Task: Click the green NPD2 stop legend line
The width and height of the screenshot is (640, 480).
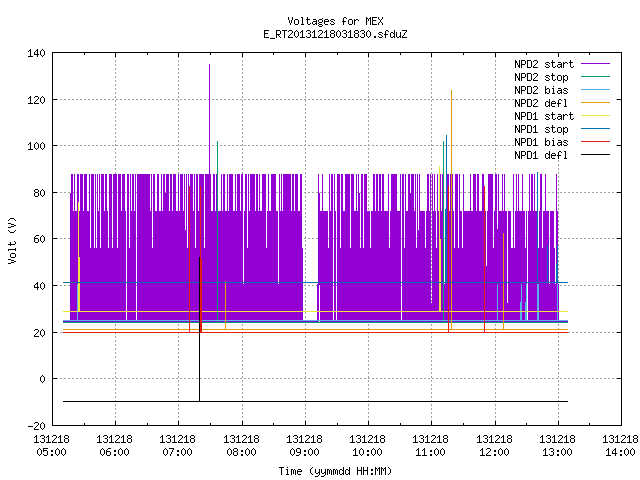Action: [595, 77]
